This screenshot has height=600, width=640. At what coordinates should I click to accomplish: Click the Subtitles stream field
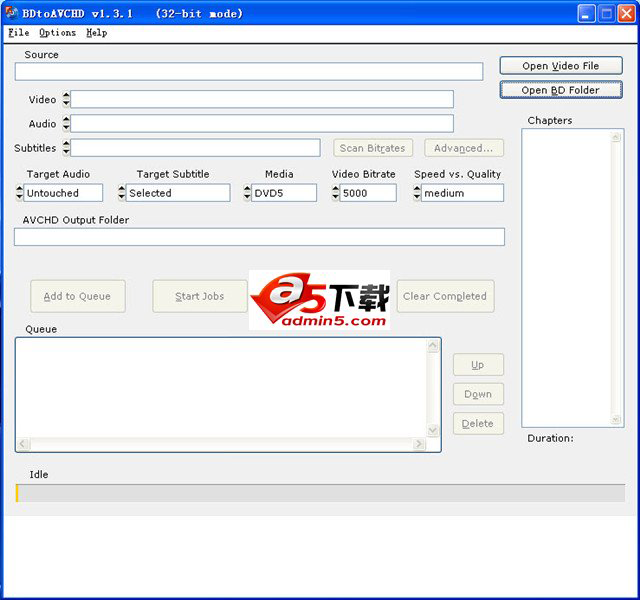(x=195, y=148)
